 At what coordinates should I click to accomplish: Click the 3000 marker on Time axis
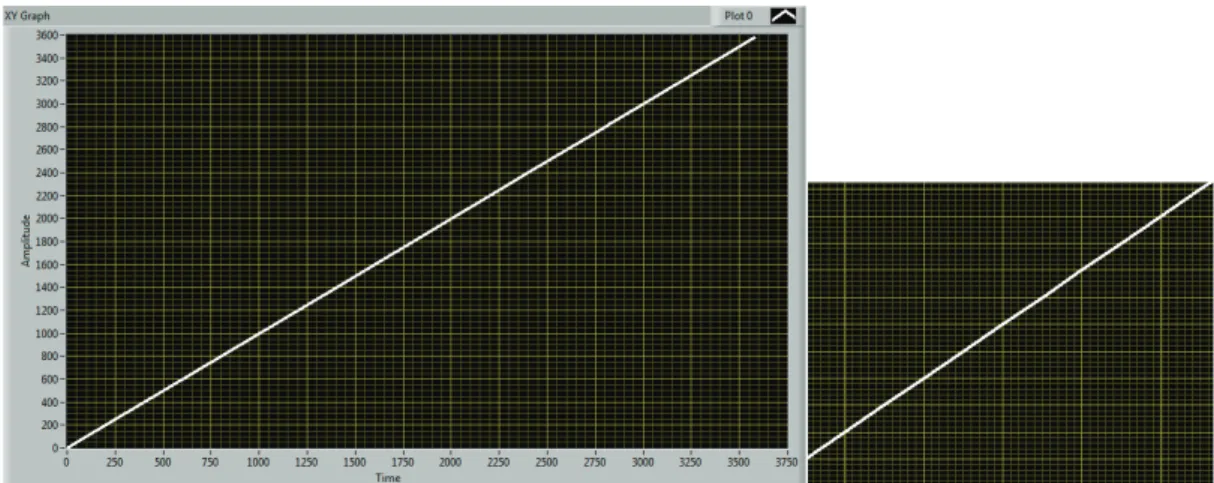point(643,464)
